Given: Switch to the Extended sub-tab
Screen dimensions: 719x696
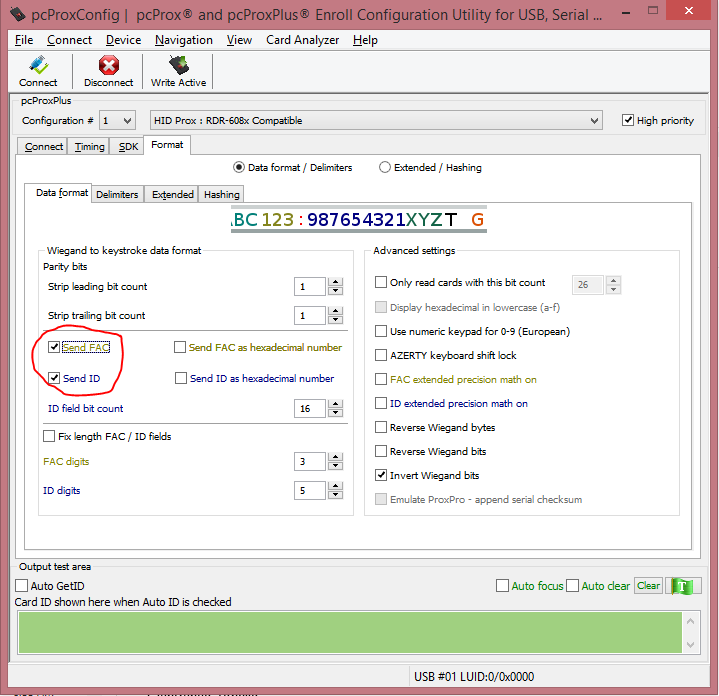Looking at the screenshot, I should tap(172, 195).
